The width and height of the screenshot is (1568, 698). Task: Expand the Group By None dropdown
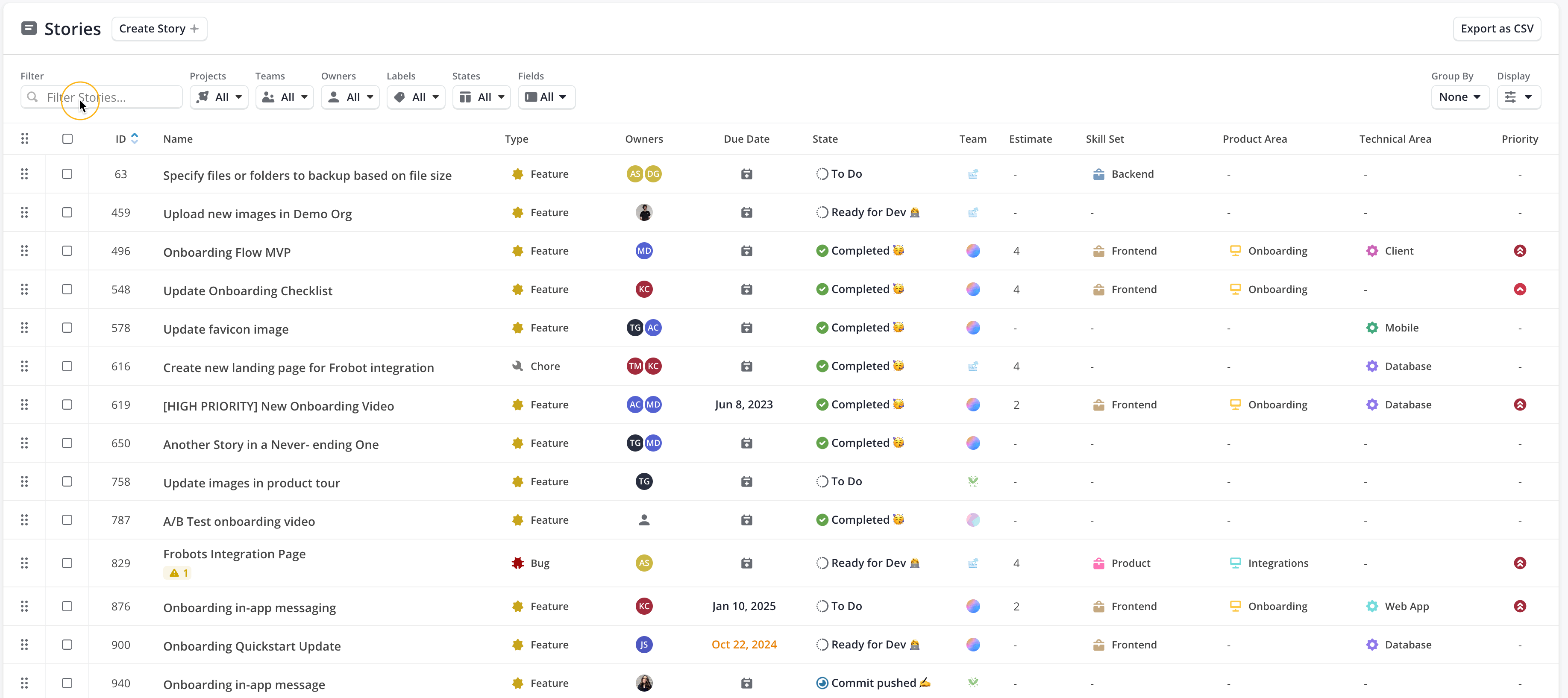pyautogui.click(x=1459, y=97)
